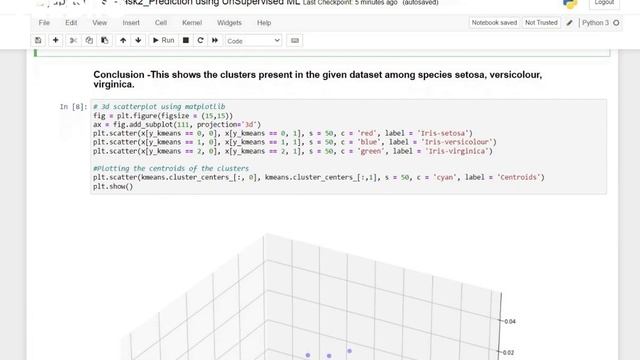Viewport: 640px width, 360px height.
Task: Click the plt.show() line in the cell
Action: coord(113,187)
